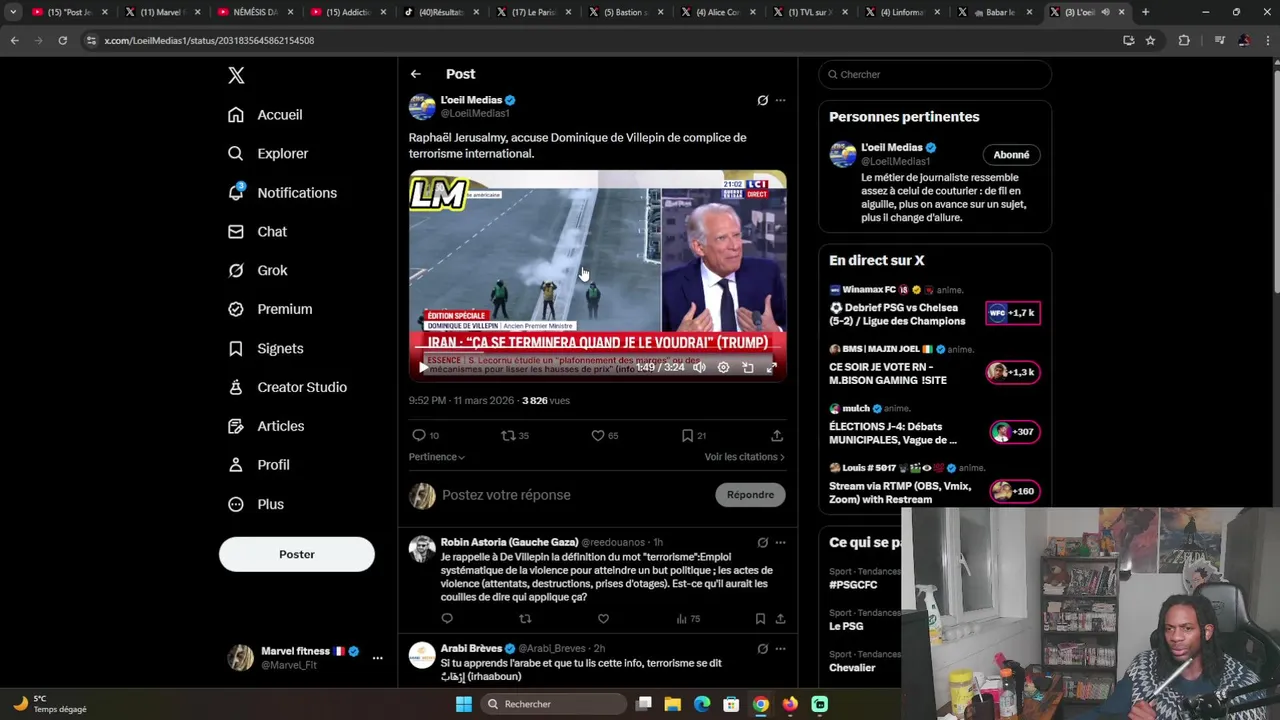Image resolution: width=1280 pixels, height=720 pixels.
Task: Open video settings gear
Action: pyautogui.click(x=723, y=367)
